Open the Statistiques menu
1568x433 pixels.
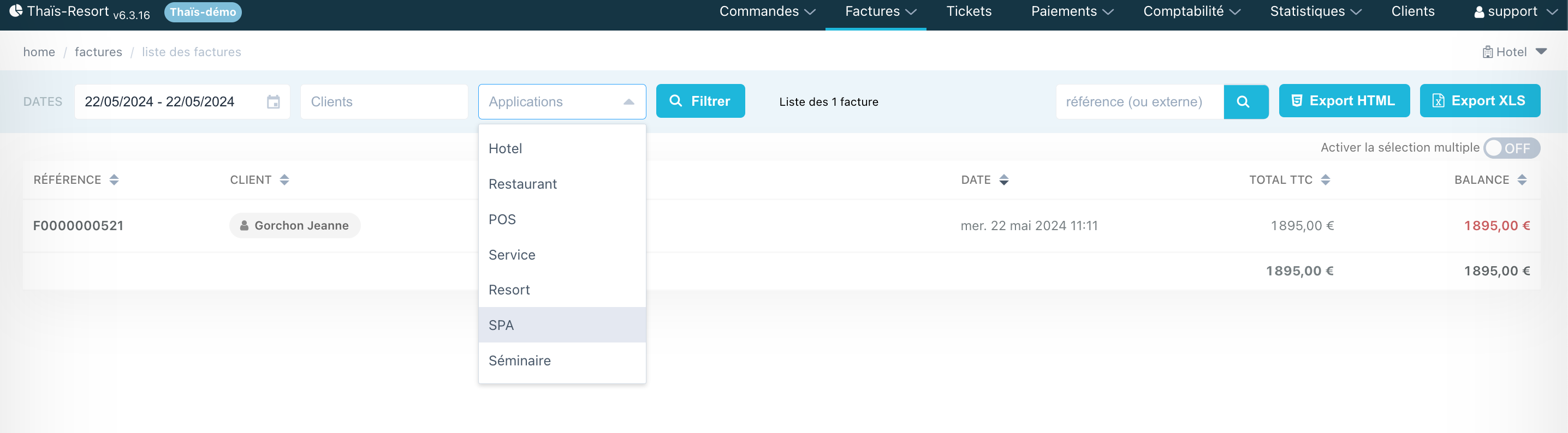[1315, 11]
